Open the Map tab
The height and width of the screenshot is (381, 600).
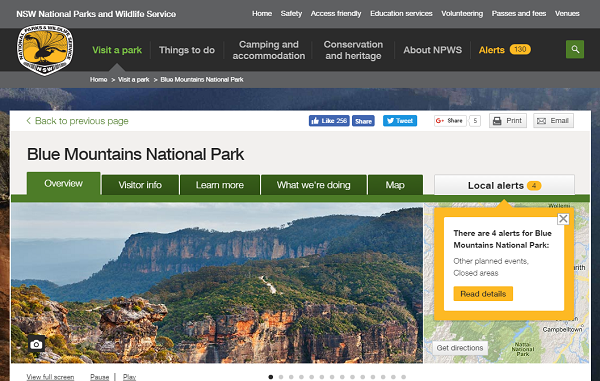(395, 185)
